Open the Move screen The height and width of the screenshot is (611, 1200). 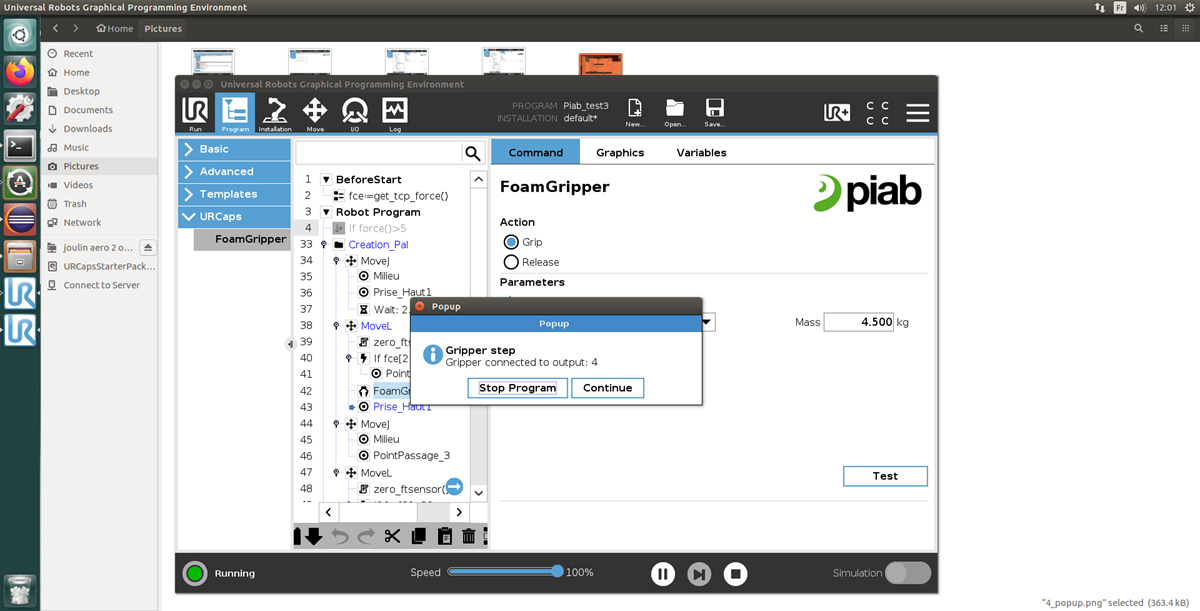click(x=315, y=114)
